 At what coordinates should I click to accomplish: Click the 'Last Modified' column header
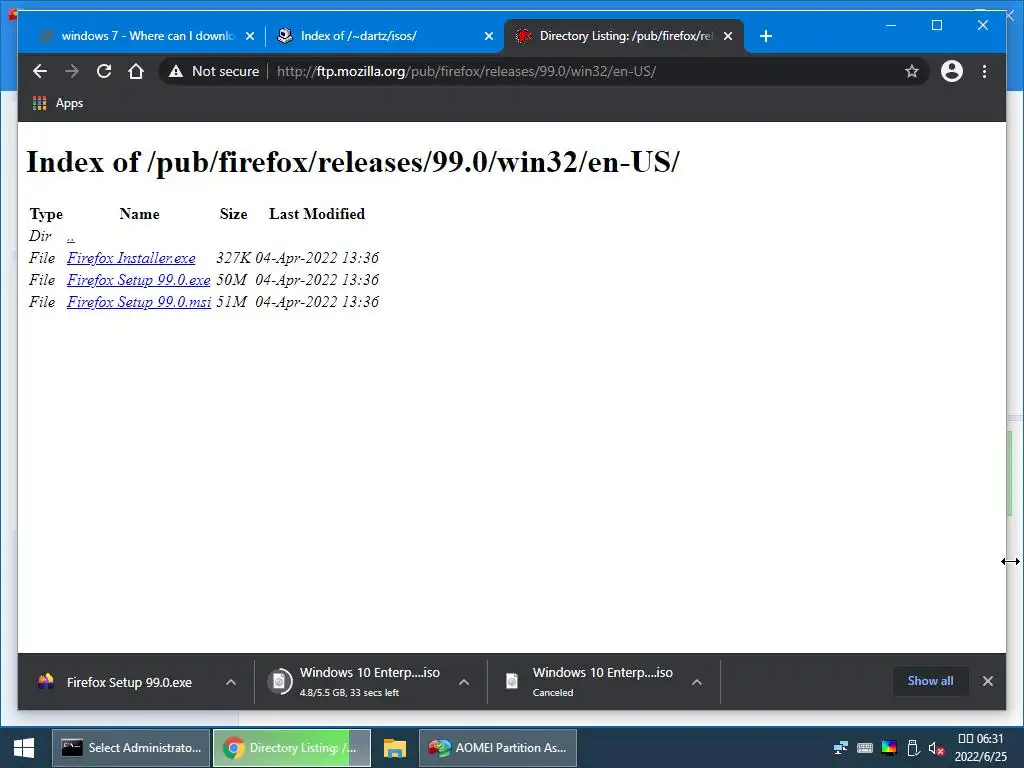pos(317,214)
